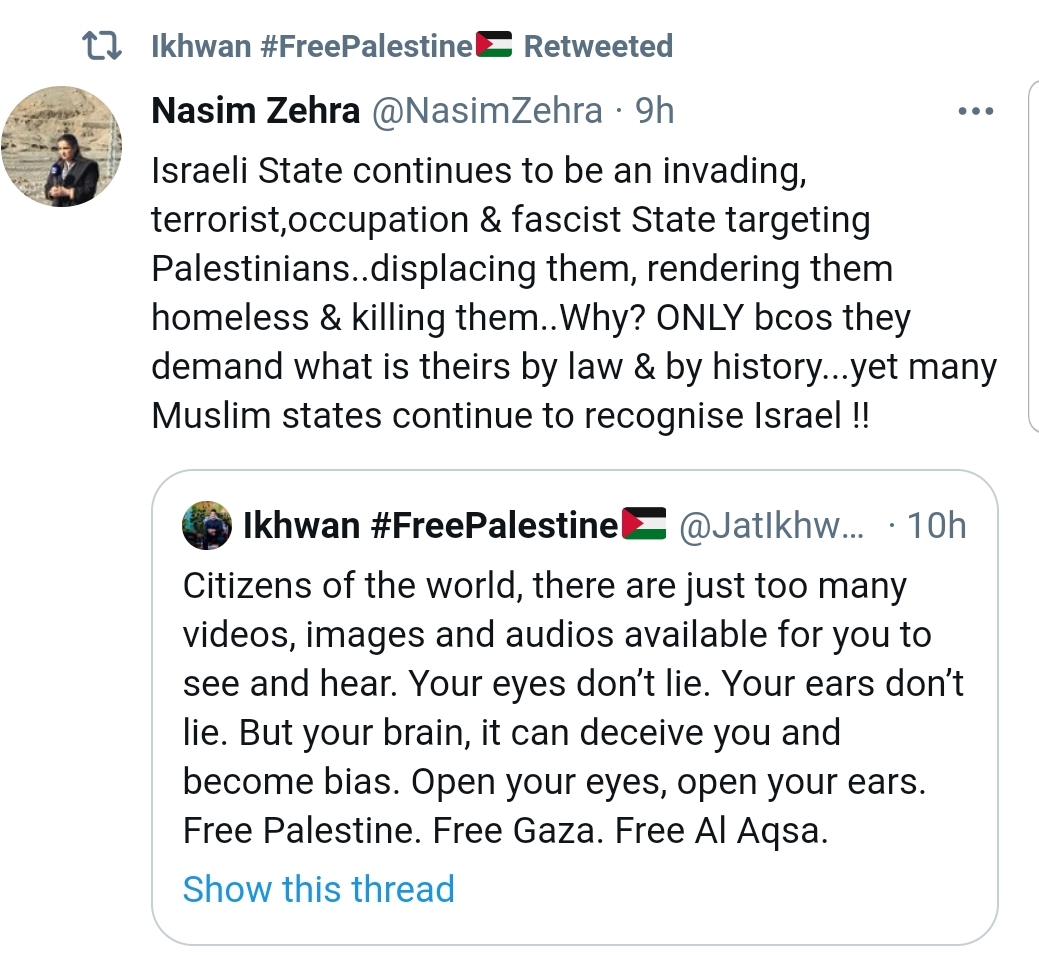Click quoted line starting "Citizens of the world"
Image resolution: width=1039 pixels, height=955 pixels.
544,585
